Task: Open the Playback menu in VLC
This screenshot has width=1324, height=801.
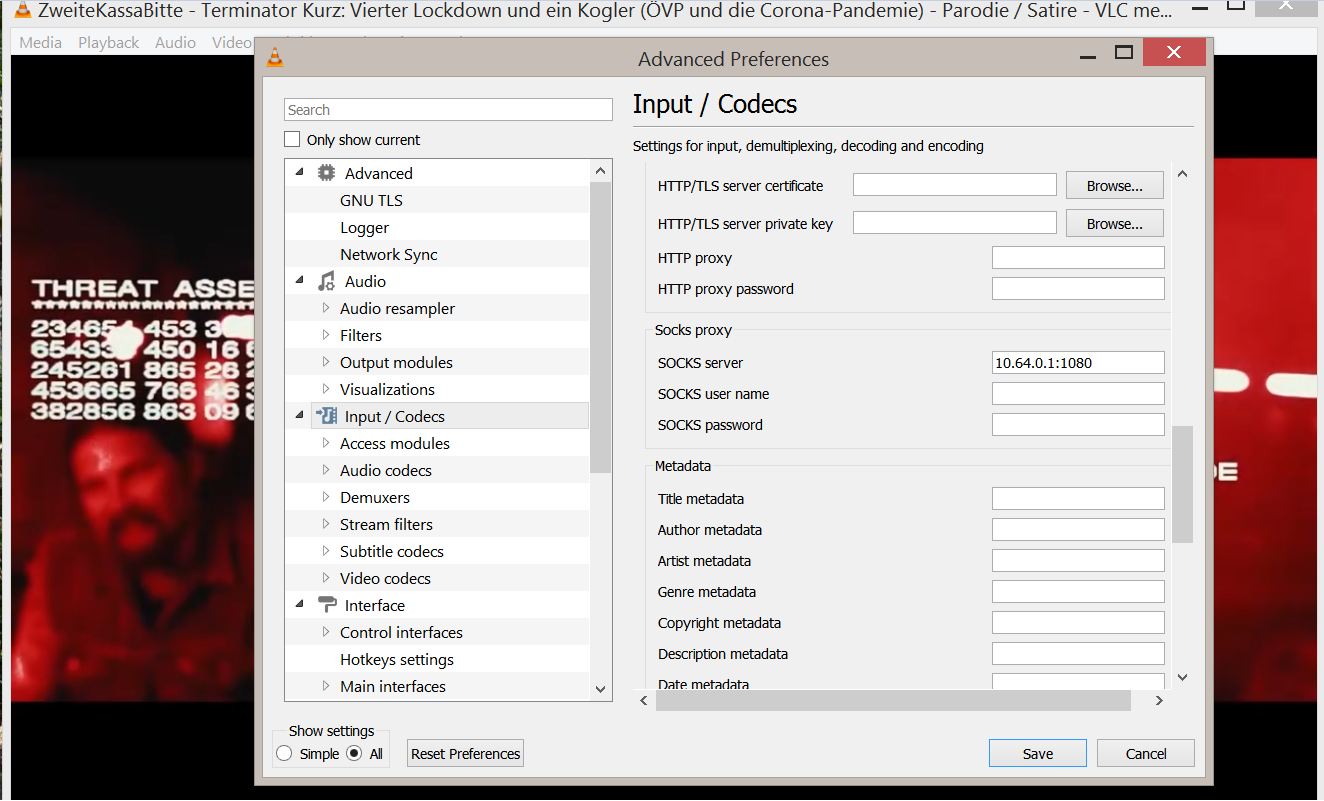Action: pos(109,42)
